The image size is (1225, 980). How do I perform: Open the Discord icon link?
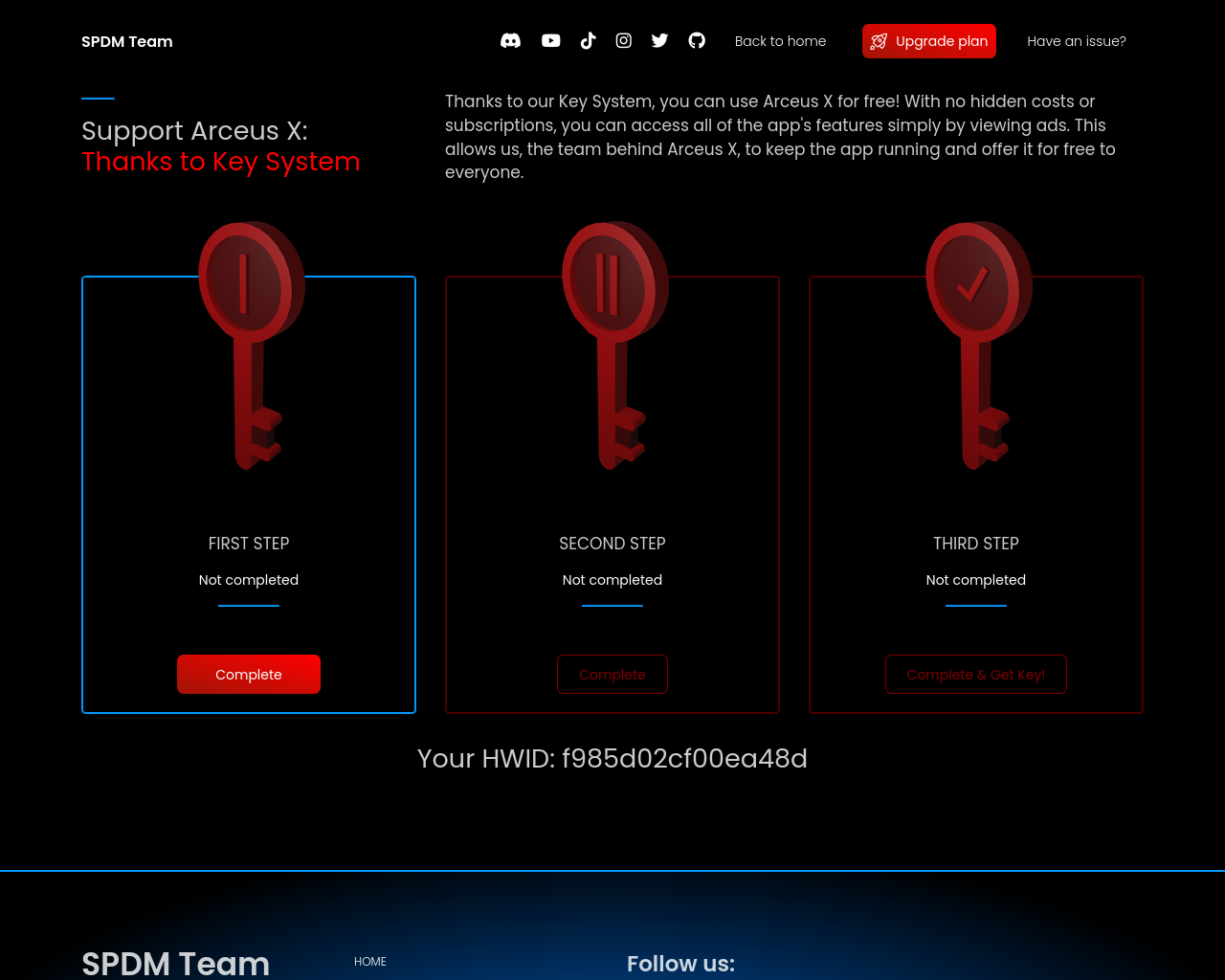pyautogui.click(x=511, y=40)
